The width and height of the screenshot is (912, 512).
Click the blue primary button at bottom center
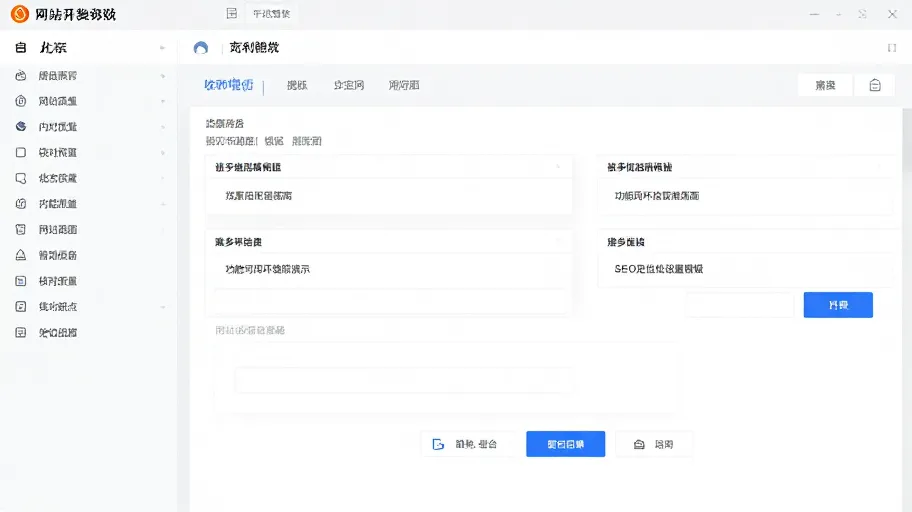point(565,444)
